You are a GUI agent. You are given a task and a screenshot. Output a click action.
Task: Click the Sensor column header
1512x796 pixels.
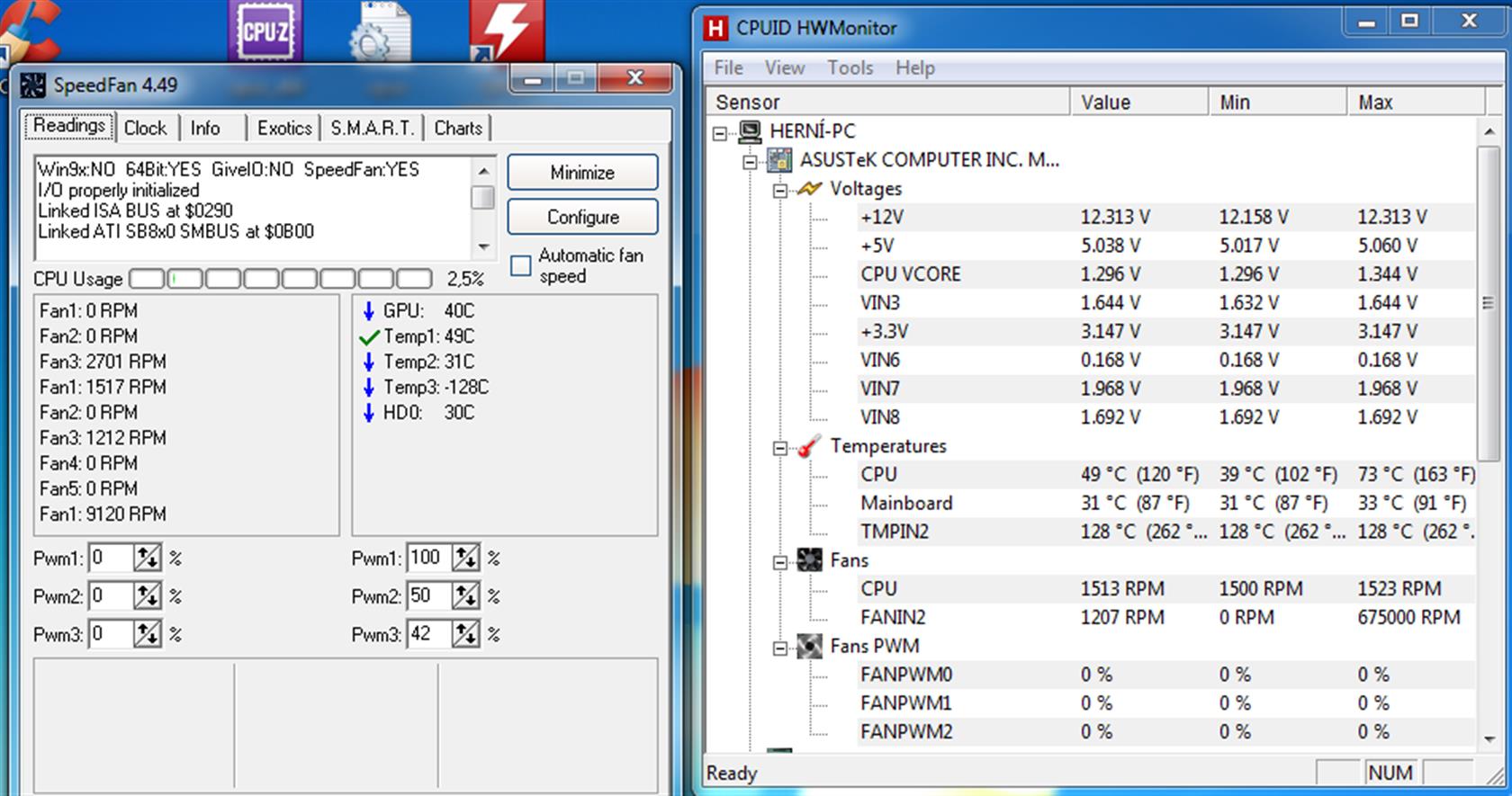point(888,102)
